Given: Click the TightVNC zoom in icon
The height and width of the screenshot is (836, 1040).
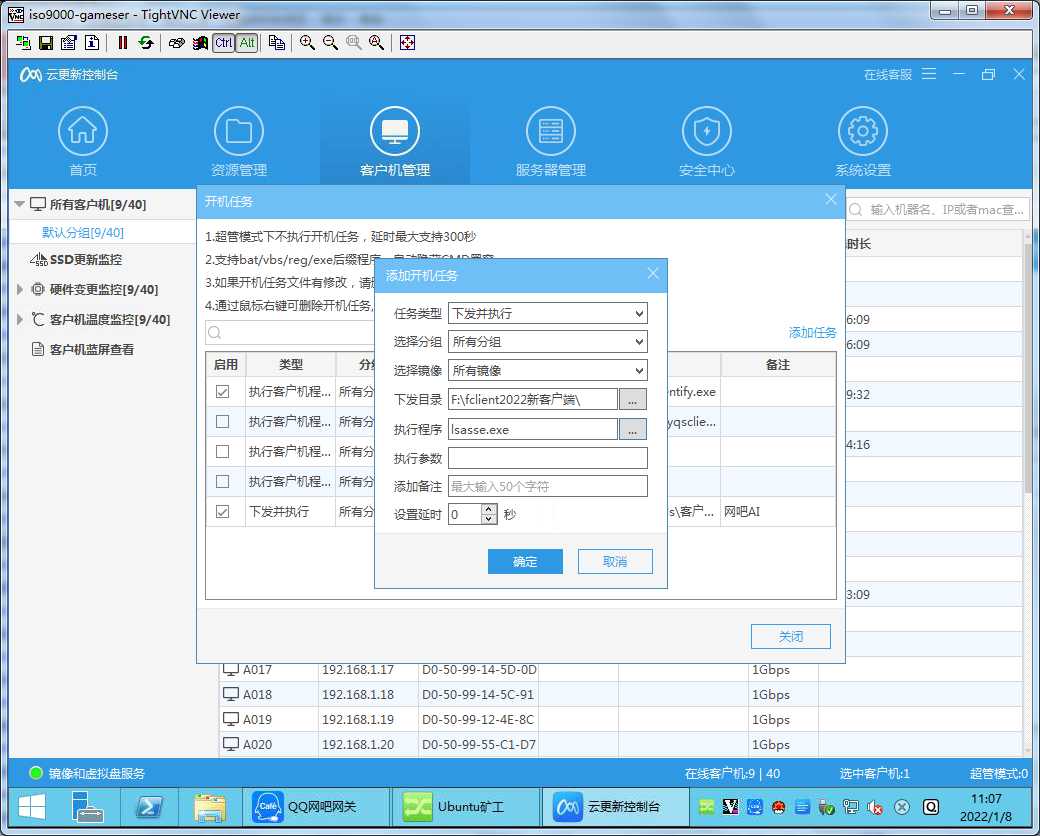Looking at the screenshot, I should coord(307,43).
